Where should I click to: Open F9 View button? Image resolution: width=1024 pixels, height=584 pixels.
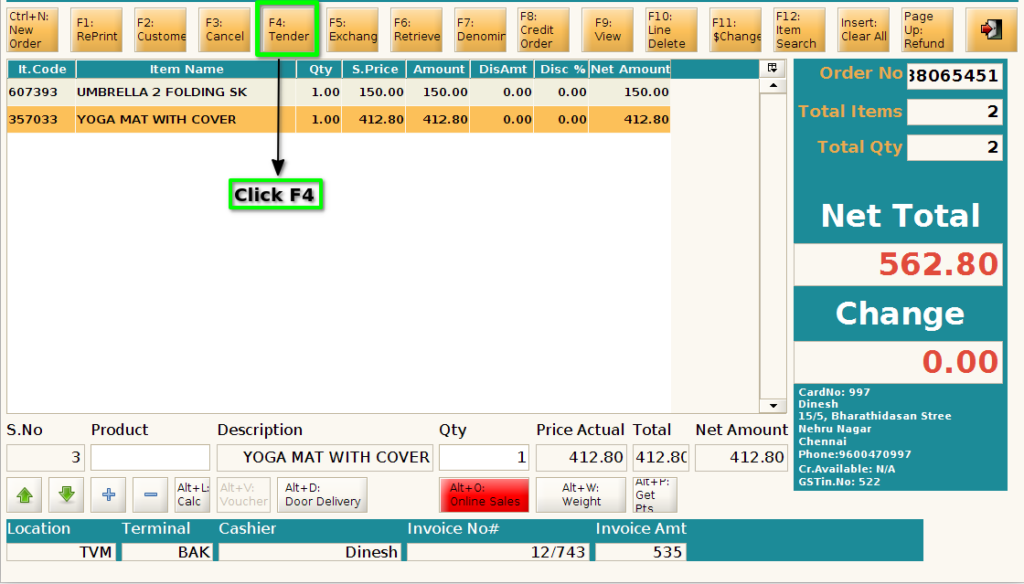pyautogui.click(x=607, y=29)
